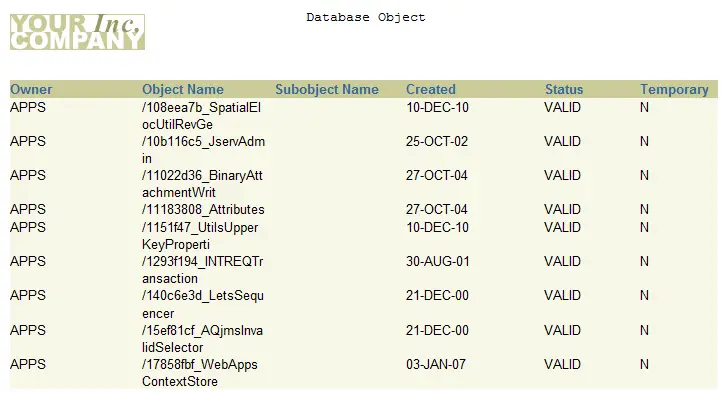Click created date 03-JAN-07

click(436, 364)
